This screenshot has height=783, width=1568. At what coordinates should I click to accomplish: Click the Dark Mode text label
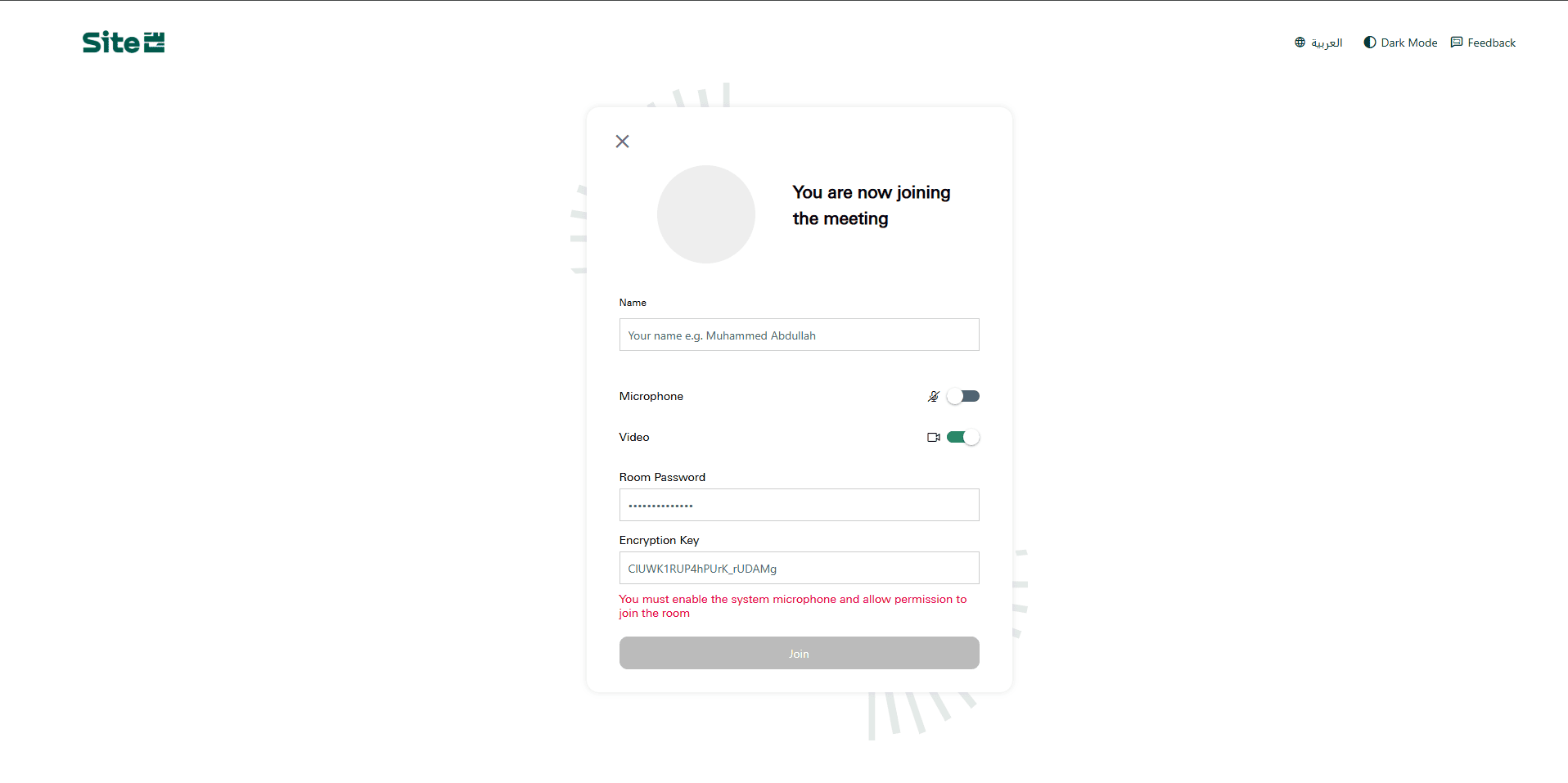[1408, 43]
